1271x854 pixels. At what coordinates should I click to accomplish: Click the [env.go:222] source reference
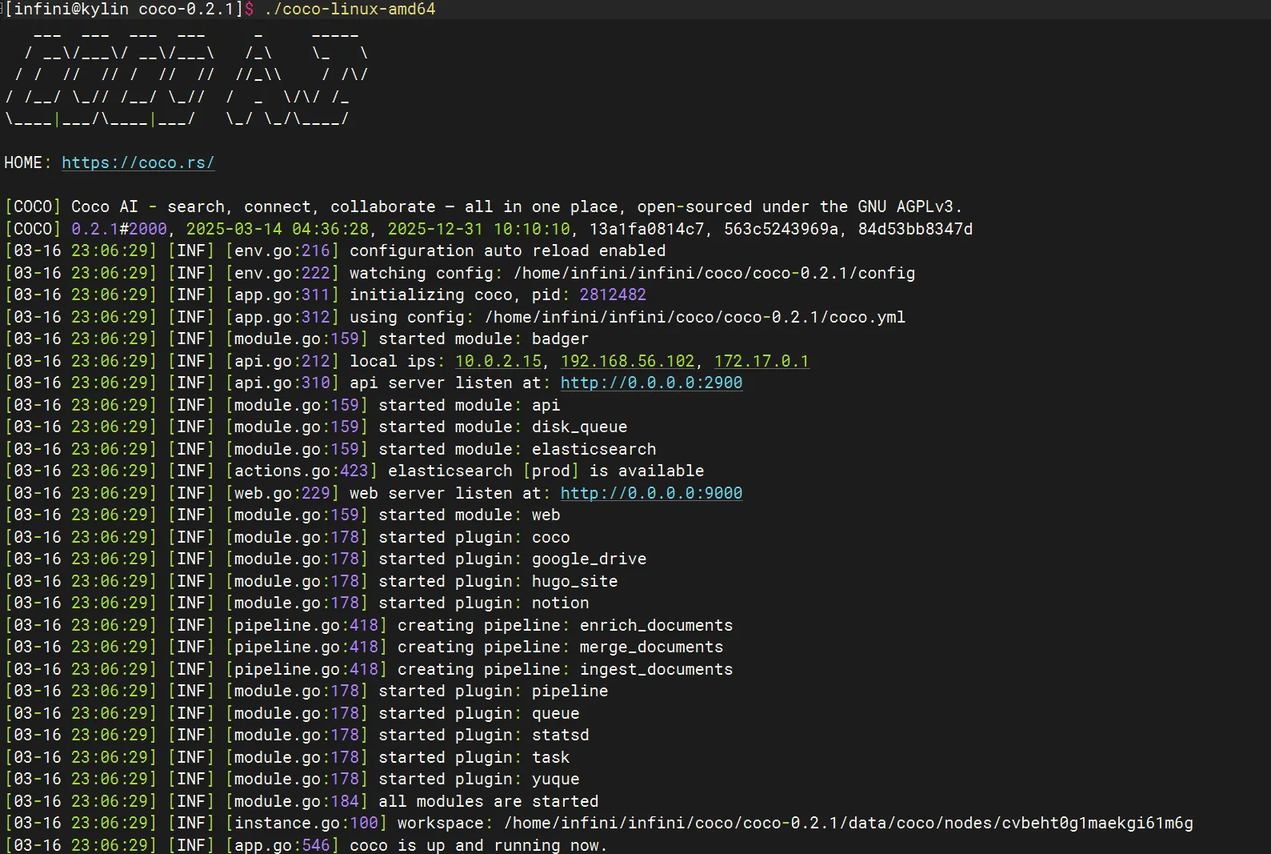click(x=282, y=273)
